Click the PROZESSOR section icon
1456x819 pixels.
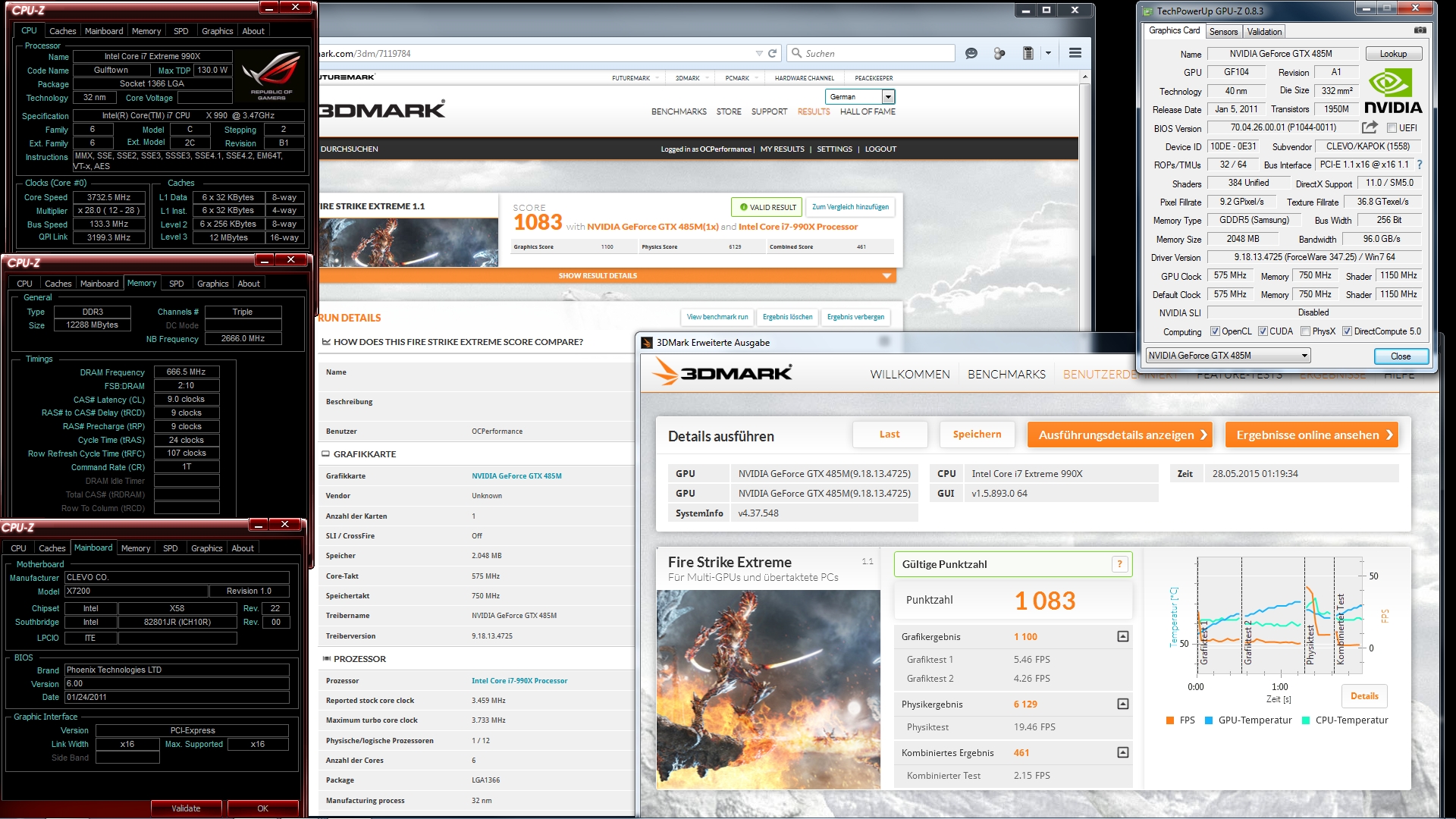point(326,659)
